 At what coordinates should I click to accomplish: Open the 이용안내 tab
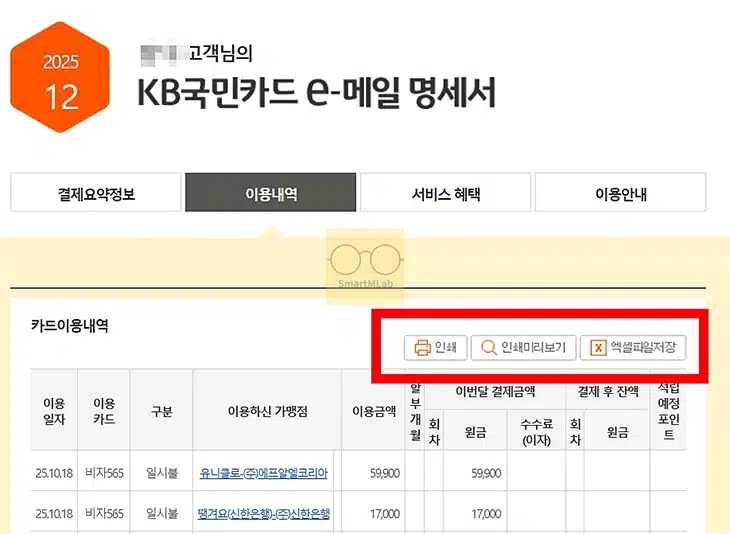(621, 192)
